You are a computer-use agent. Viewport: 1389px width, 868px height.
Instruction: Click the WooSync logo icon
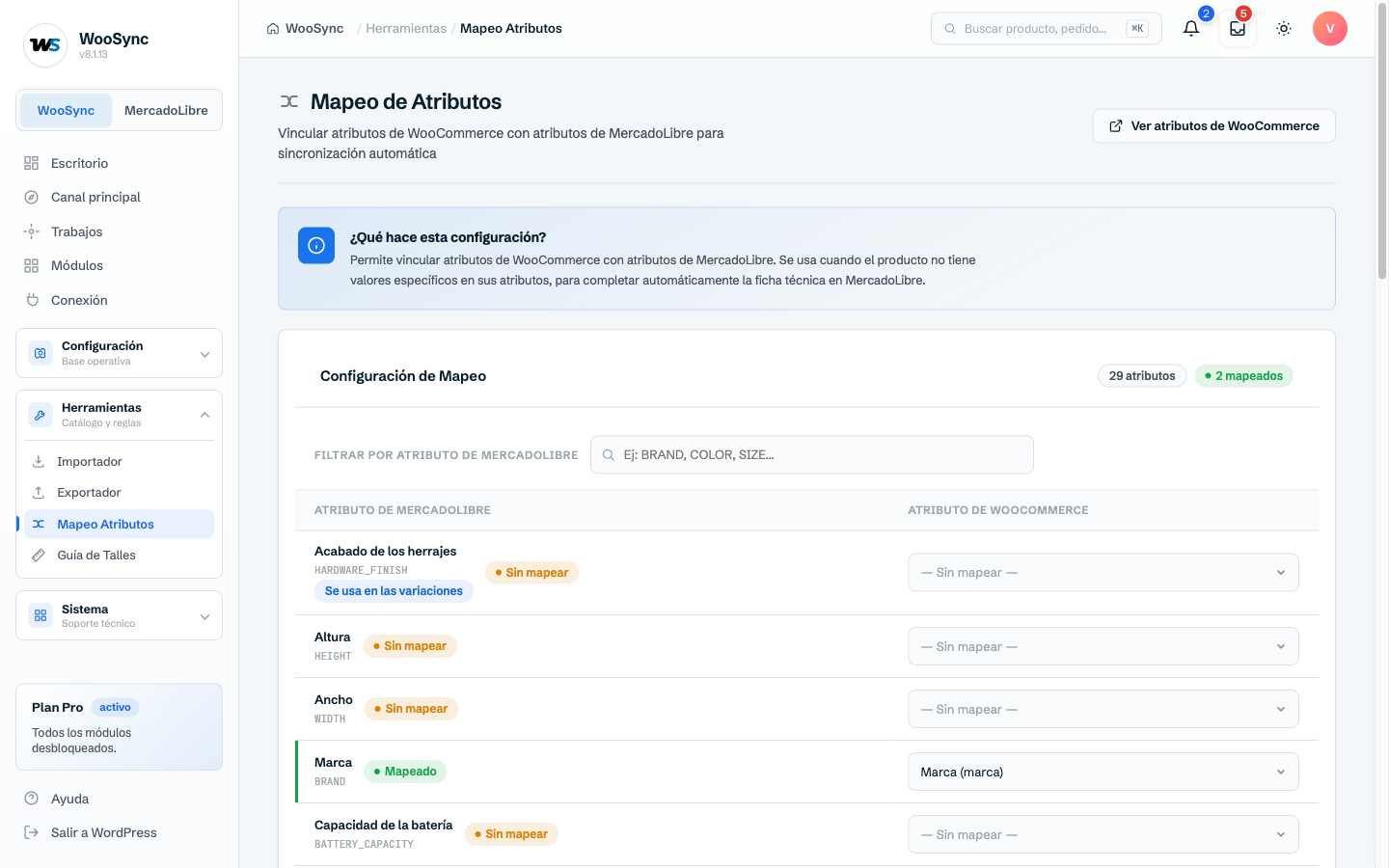coord(45,45)
